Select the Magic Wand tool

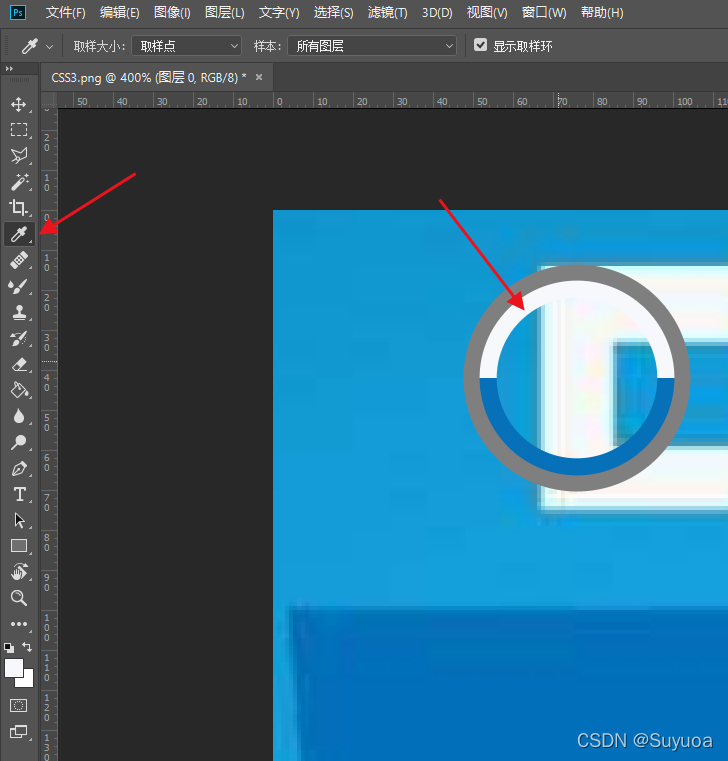pos(19,182)
